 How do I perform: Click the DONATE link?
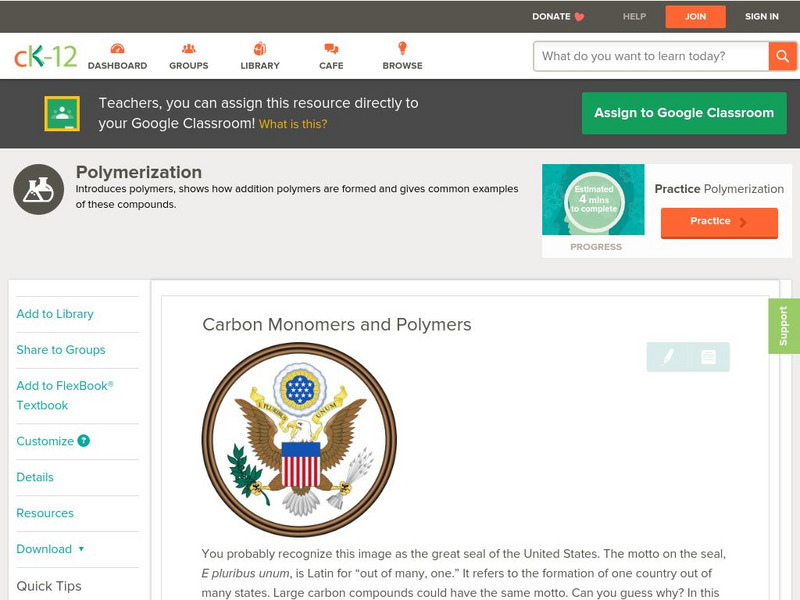[x=551, y=17]
